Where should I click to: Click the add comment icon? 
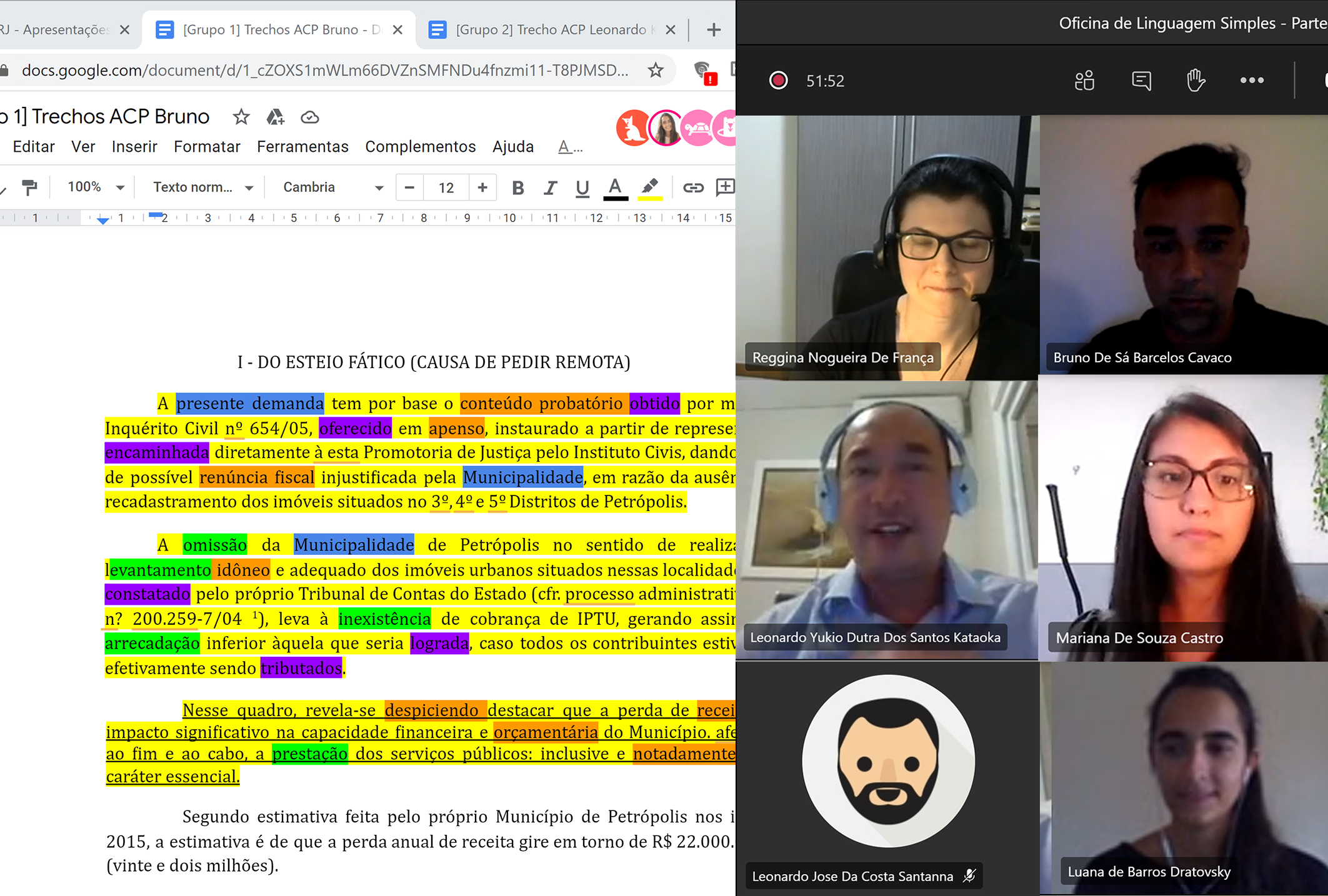pos(725,187)
